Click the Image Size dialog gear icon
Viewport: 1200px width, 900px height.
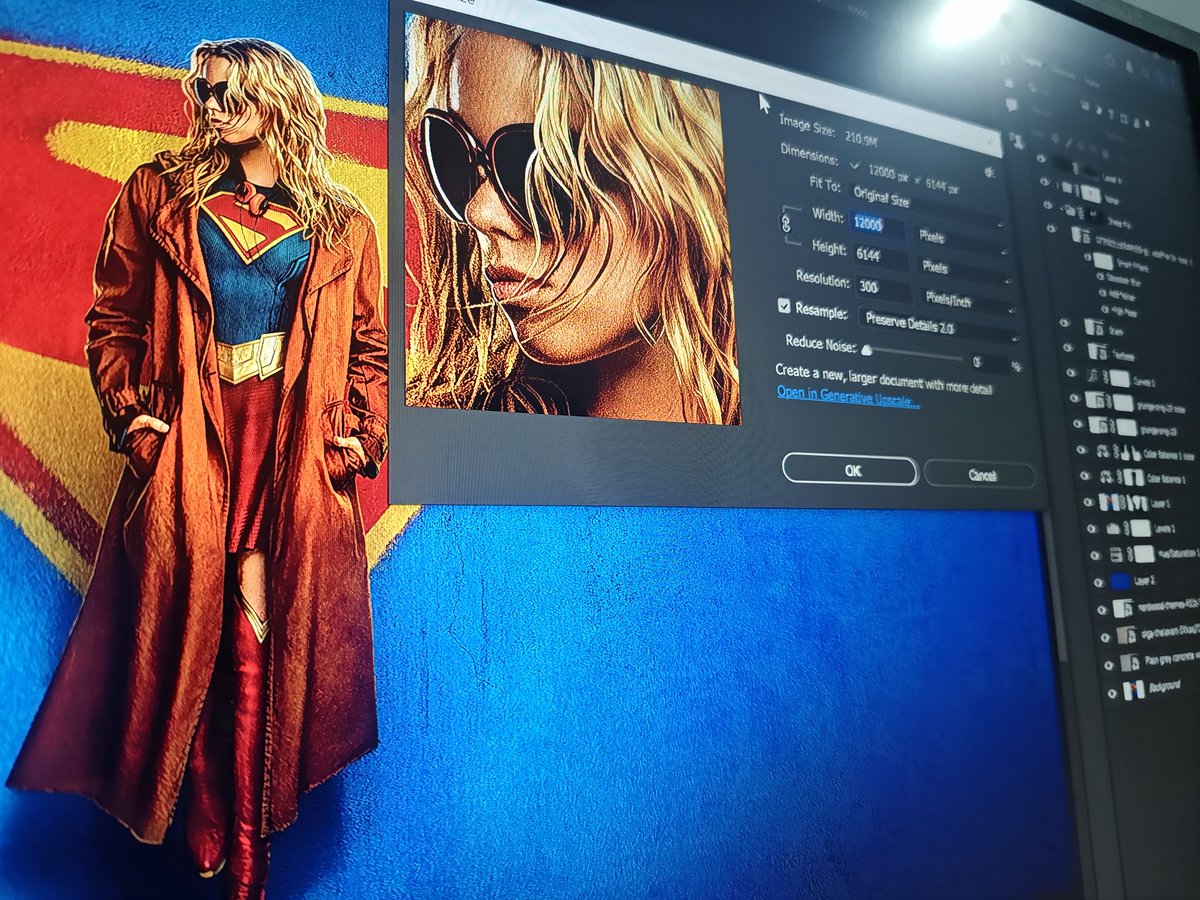click(990, 172)
